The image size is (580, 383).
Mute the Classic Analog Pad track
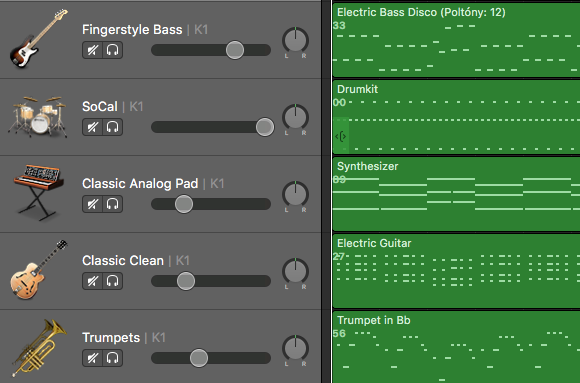point(92,204)
